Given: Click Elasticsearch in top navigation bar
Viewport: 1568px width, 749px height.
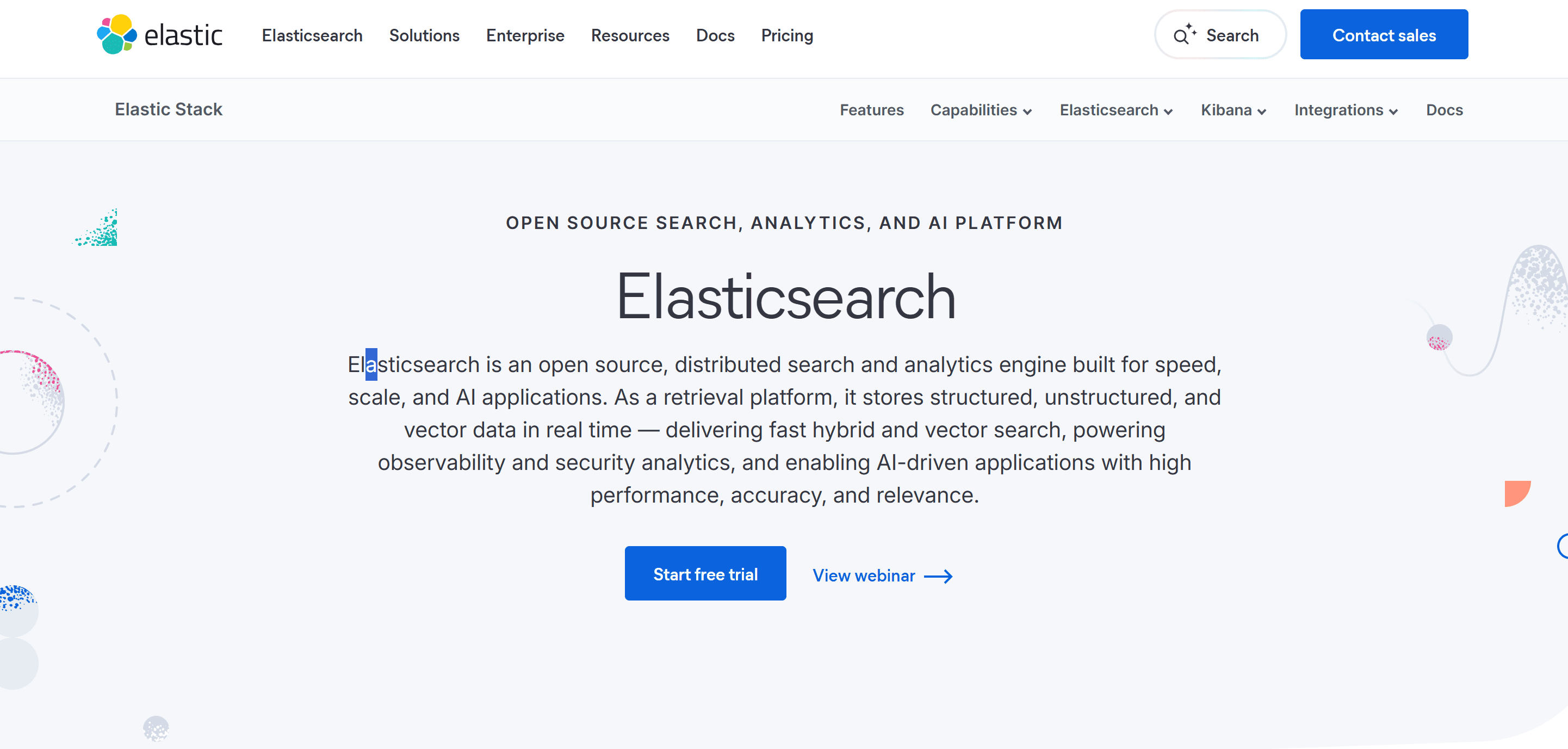Looking at the screenshot, I should (312, 35).
